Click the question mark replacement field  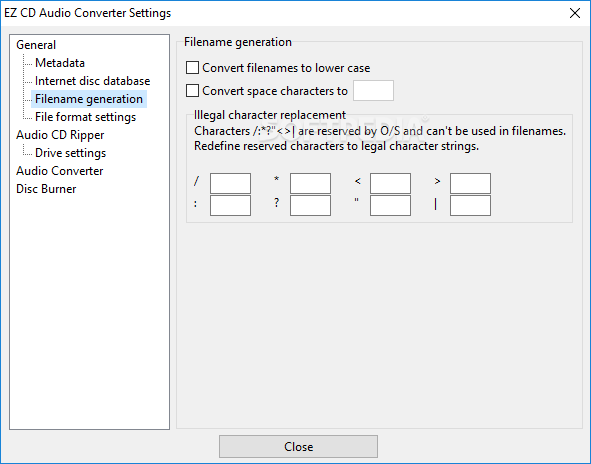click(310, 205)
